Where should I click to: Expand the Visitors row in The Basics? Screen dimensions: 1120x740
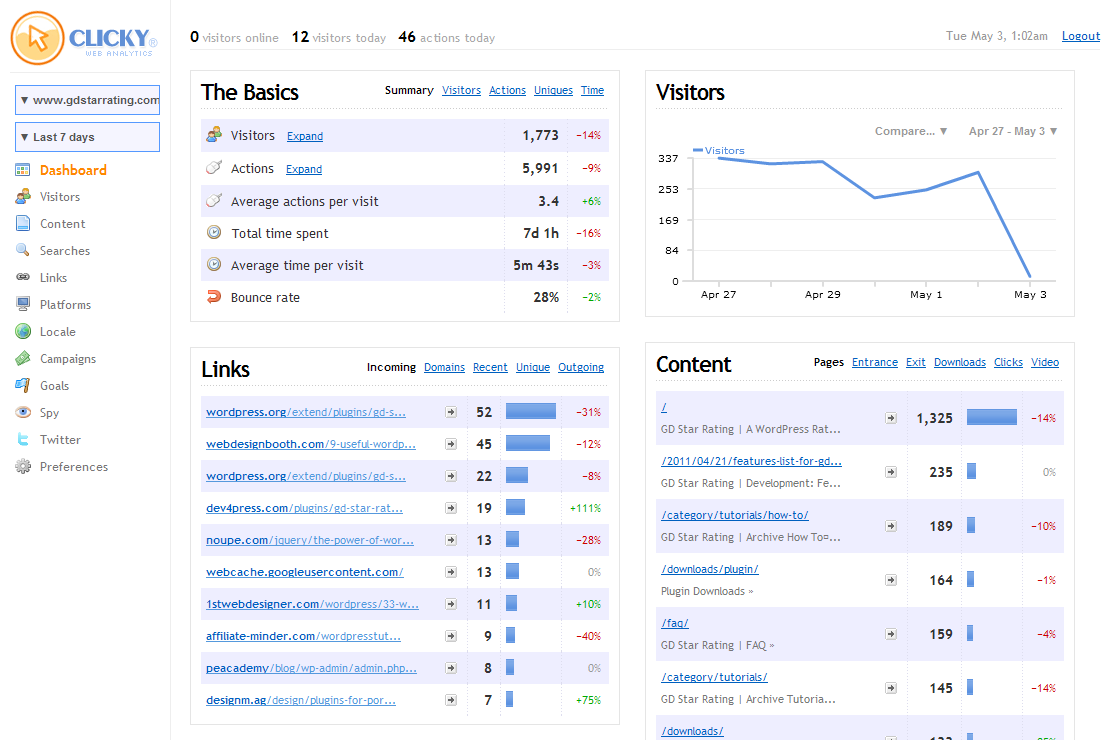(305, 136)
